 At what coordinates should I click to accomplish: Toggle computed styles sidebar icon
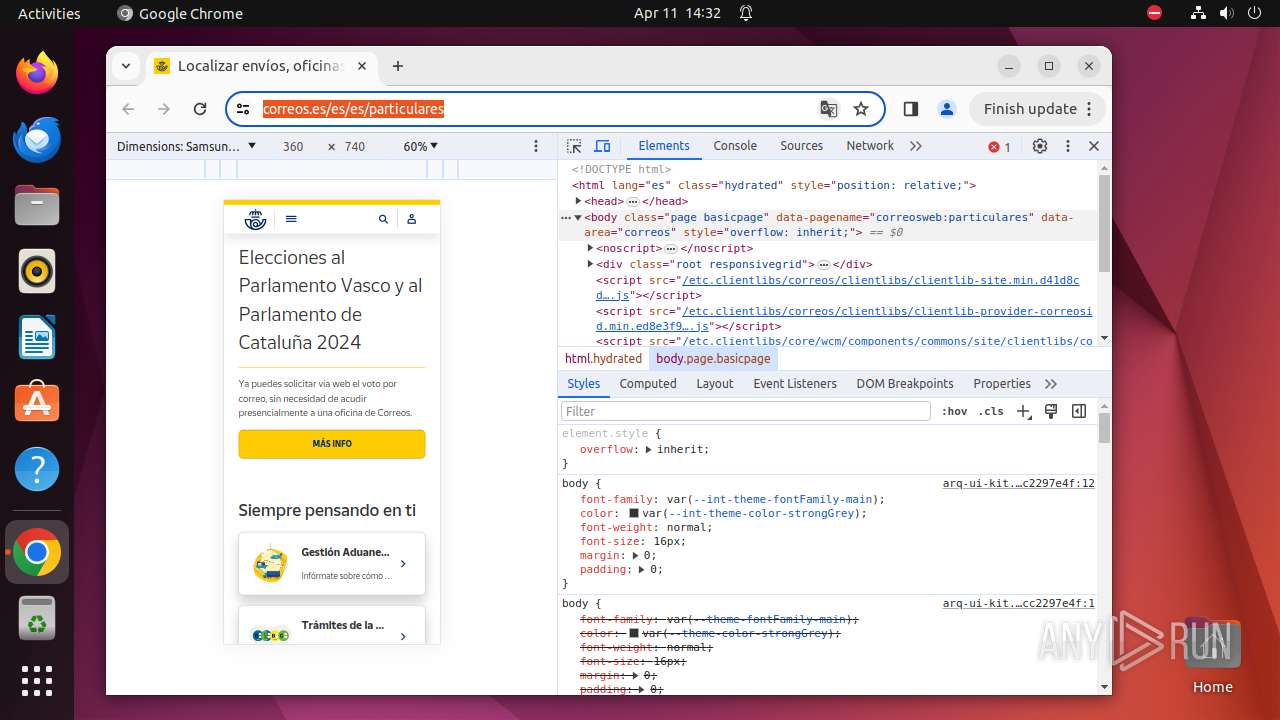[1079, 411]
